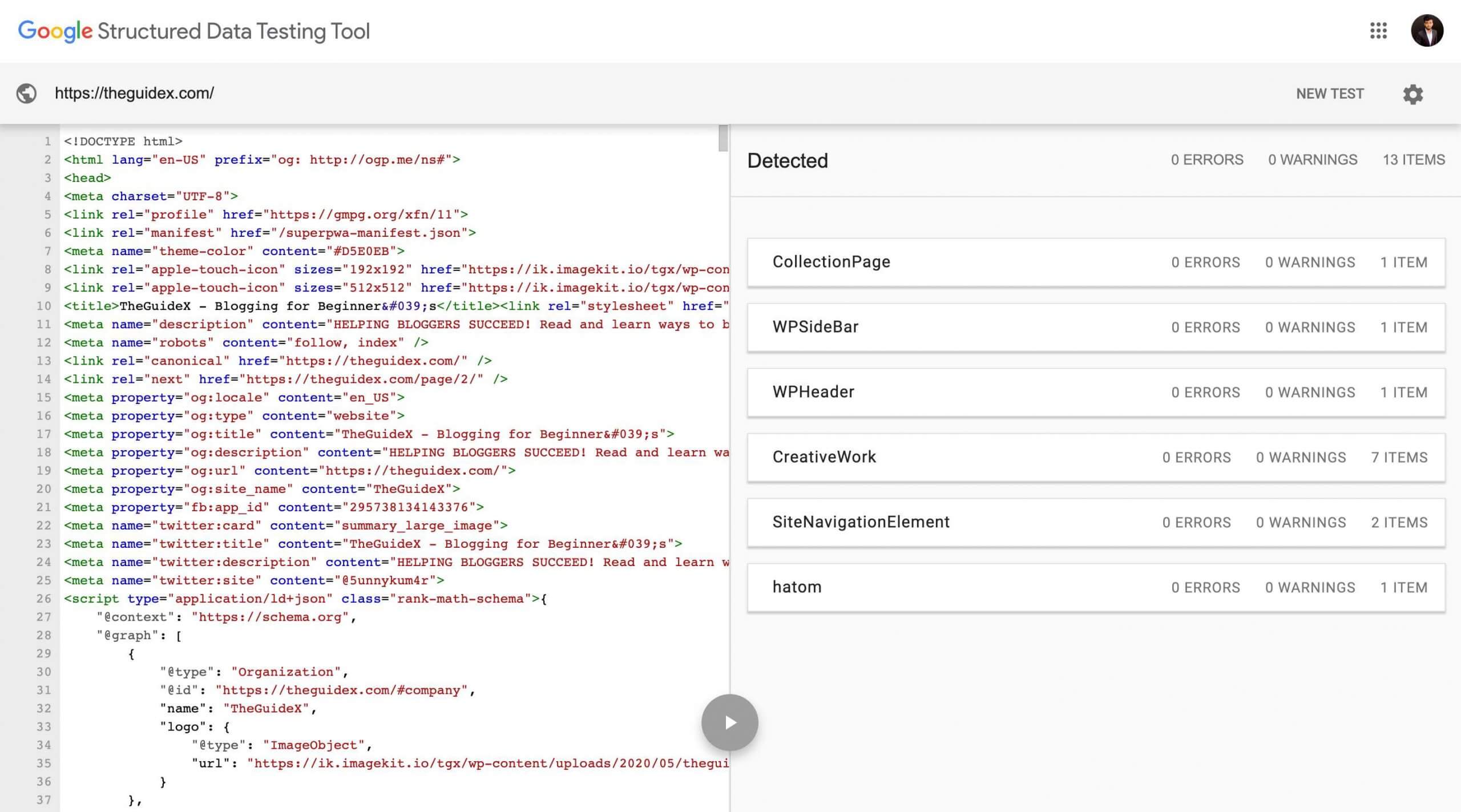Image resolution: width=1461 pixels, height=812 pixels.
Task: Click the 0 WARNINGS summary in Detected header
Action: (1313, 160)
